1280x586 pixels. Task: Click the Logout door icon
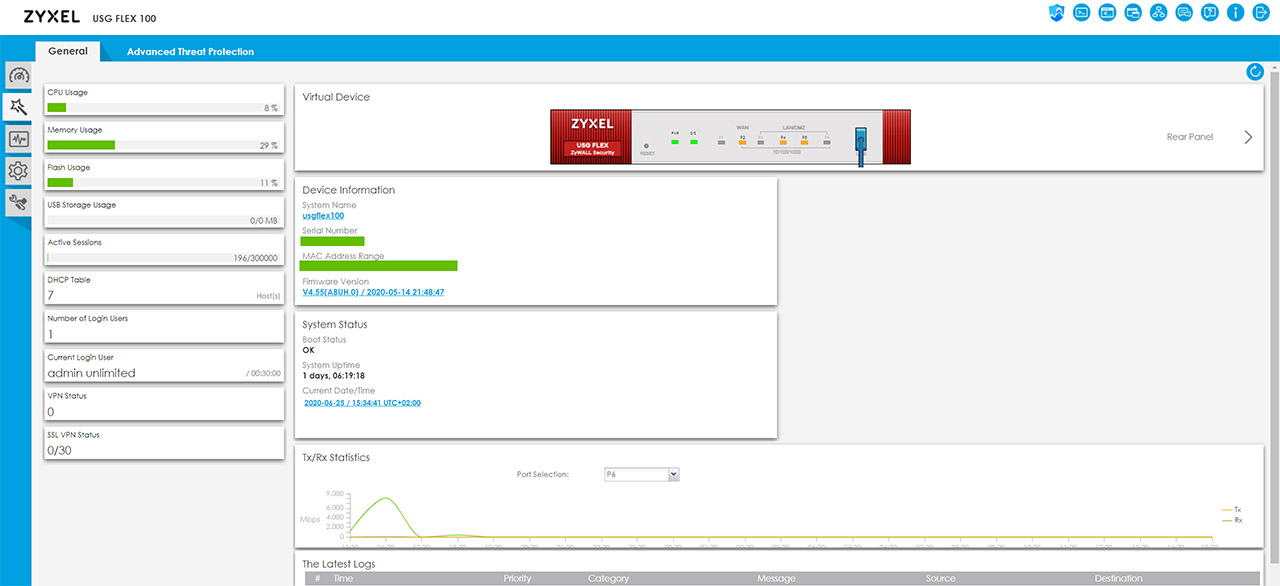pos(1261,13)
